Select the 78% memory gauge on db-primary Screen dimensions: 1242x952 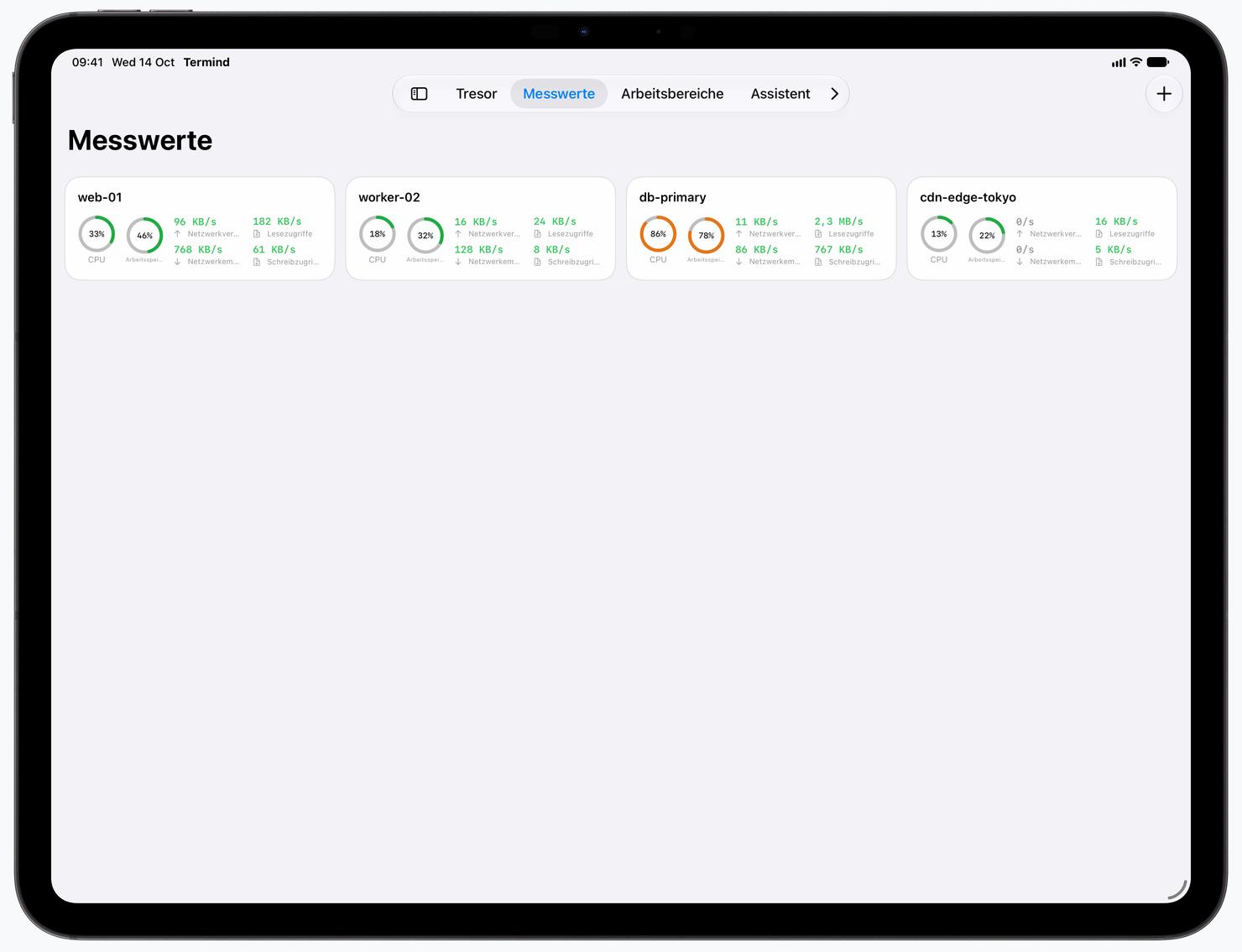coord(707,236)
